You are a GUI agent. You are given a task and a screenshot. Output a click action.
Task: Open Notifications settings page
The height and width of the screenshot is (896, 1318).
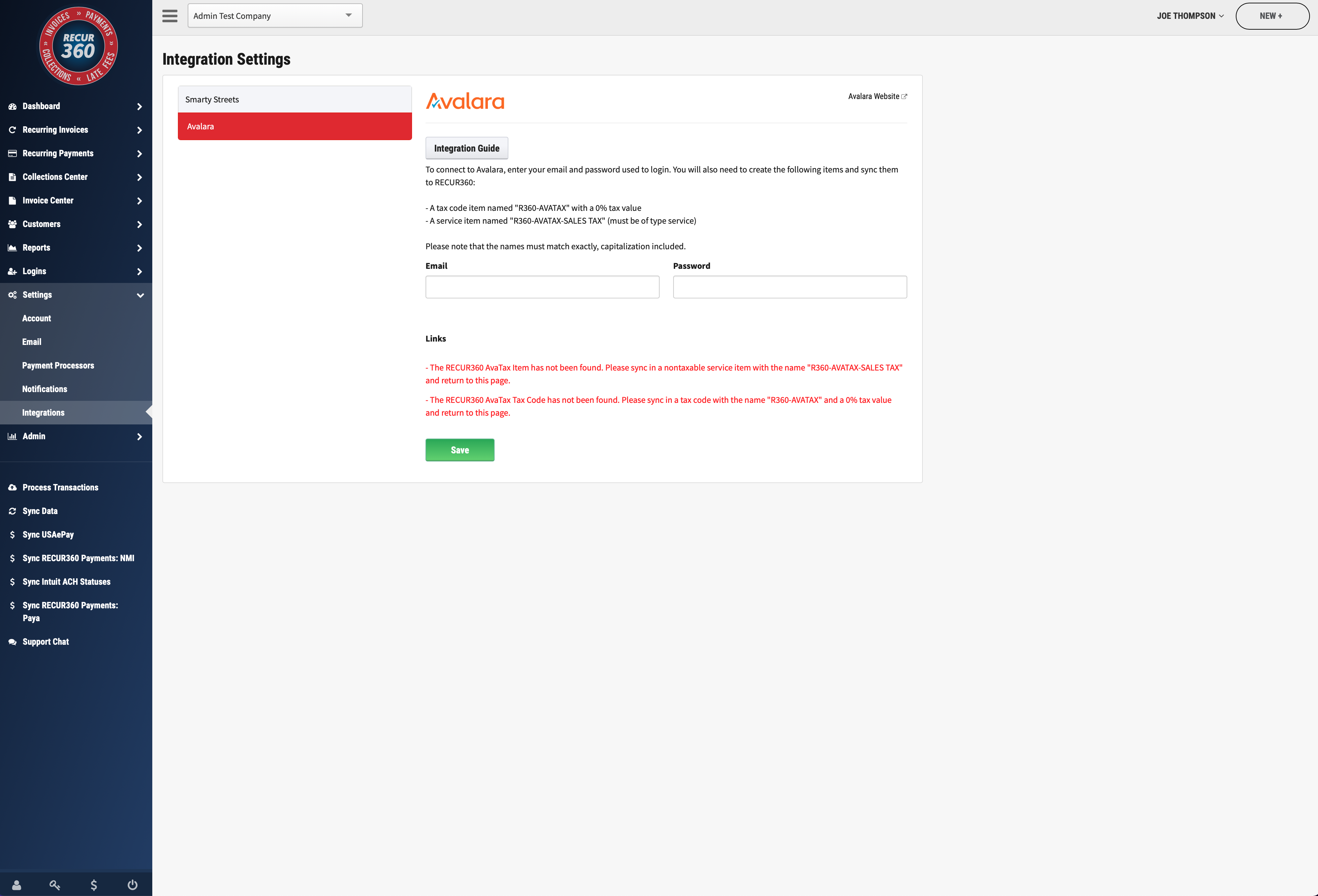44,389
